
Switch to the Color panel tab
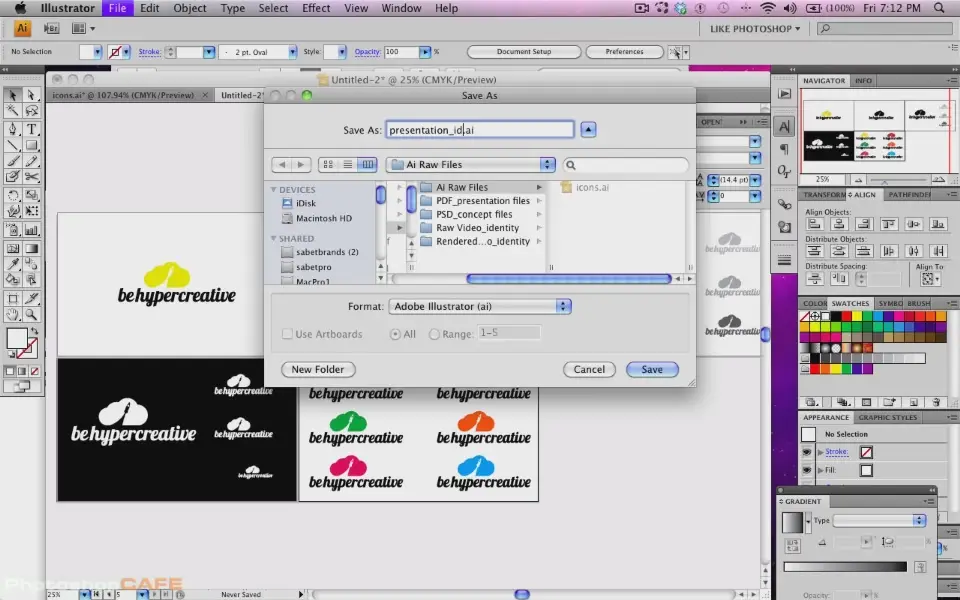point(814,303)
